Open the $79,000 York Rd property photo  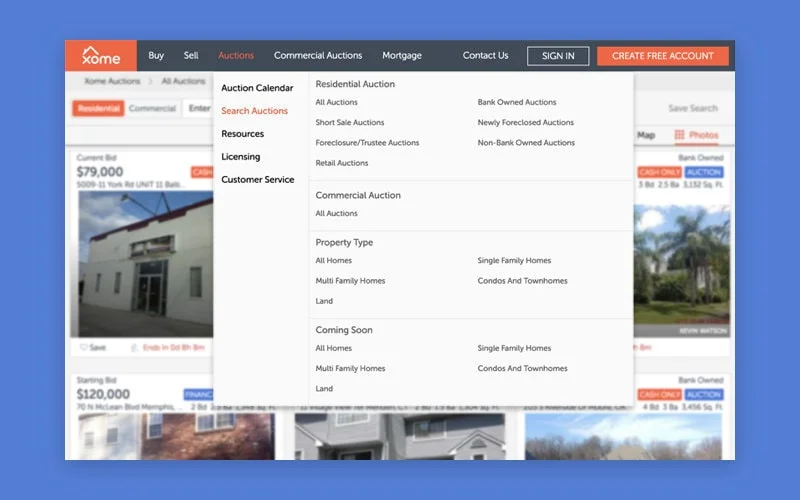pyautogui.click(x=140, y=262)
